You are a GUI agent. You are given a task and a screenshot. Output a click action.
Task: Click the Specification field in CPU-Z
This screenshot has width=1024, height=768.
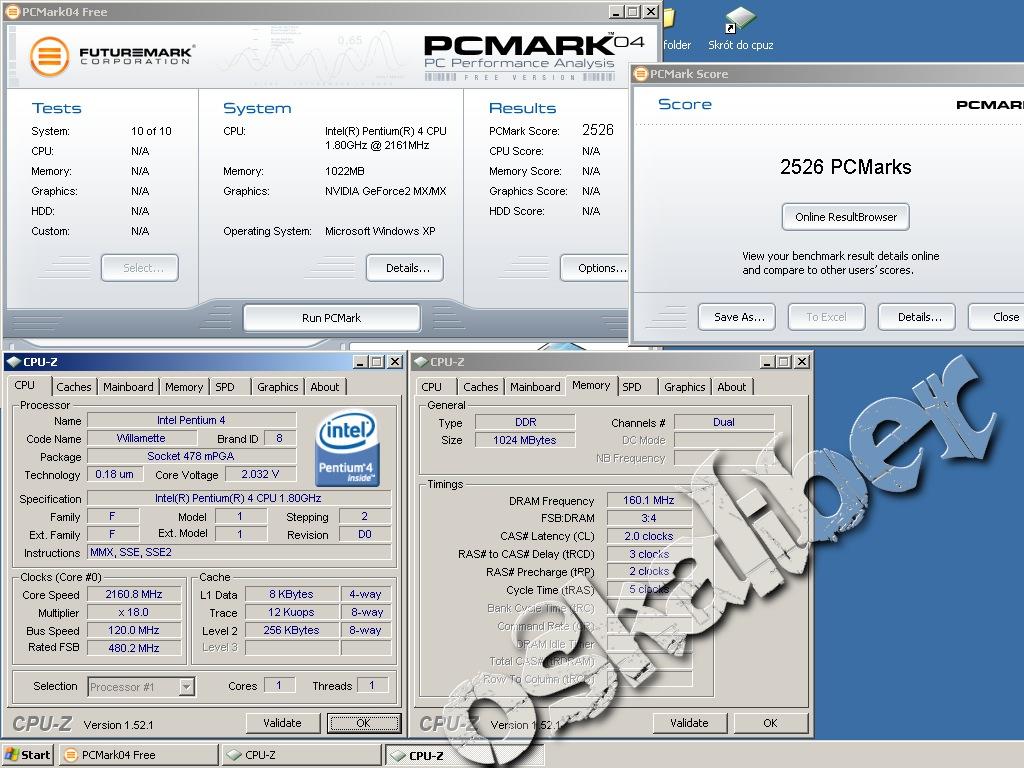point(239,498)
